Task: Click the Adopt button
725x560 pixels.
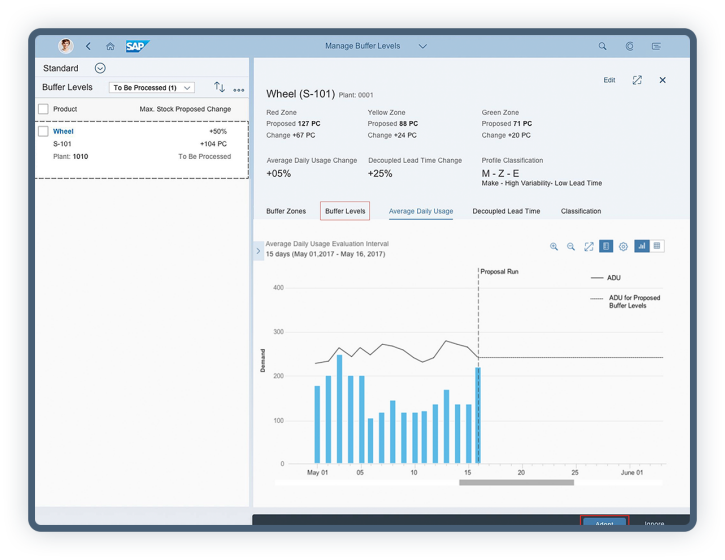Action: (x=604, y=521)
